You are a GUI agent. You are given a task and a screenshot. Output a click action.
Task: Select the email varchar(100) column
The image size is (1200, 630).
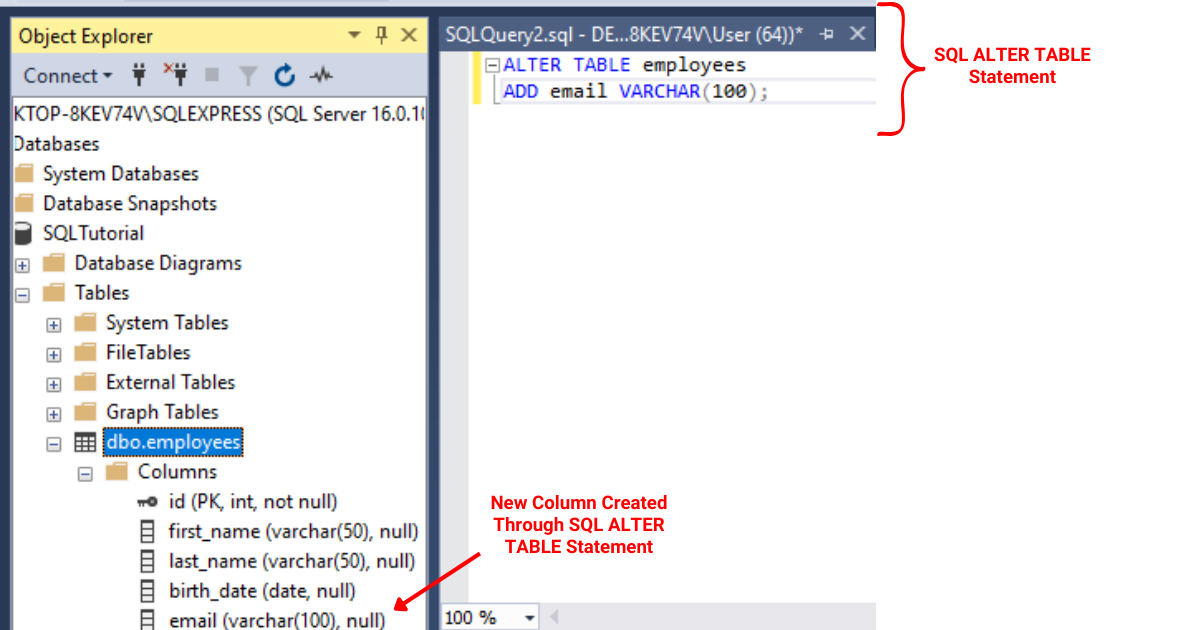(x=277, y=620)
